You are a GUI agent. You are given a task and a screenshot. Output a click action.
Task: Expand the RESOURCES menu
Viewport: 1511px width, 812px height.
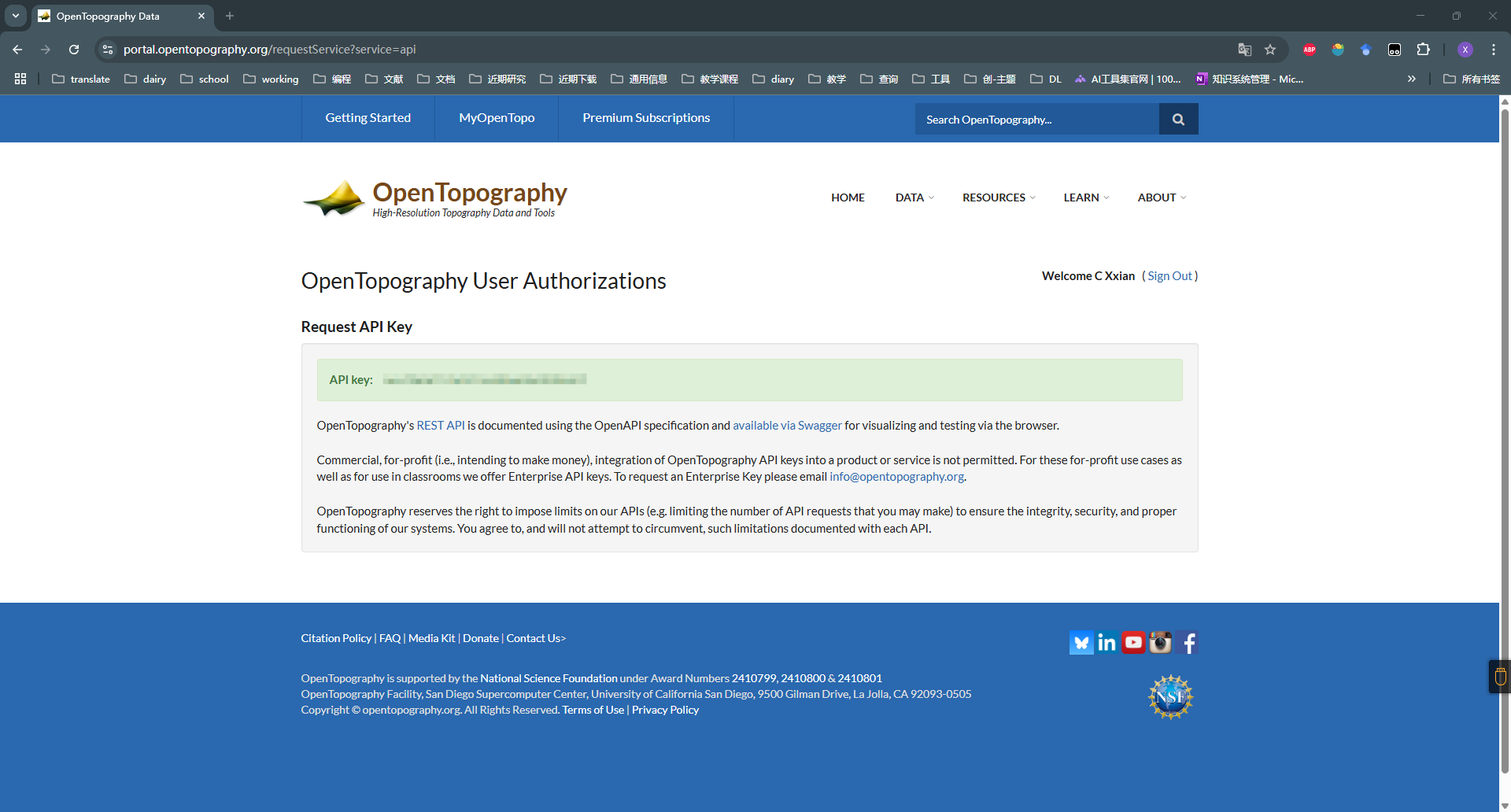point(999,197)
